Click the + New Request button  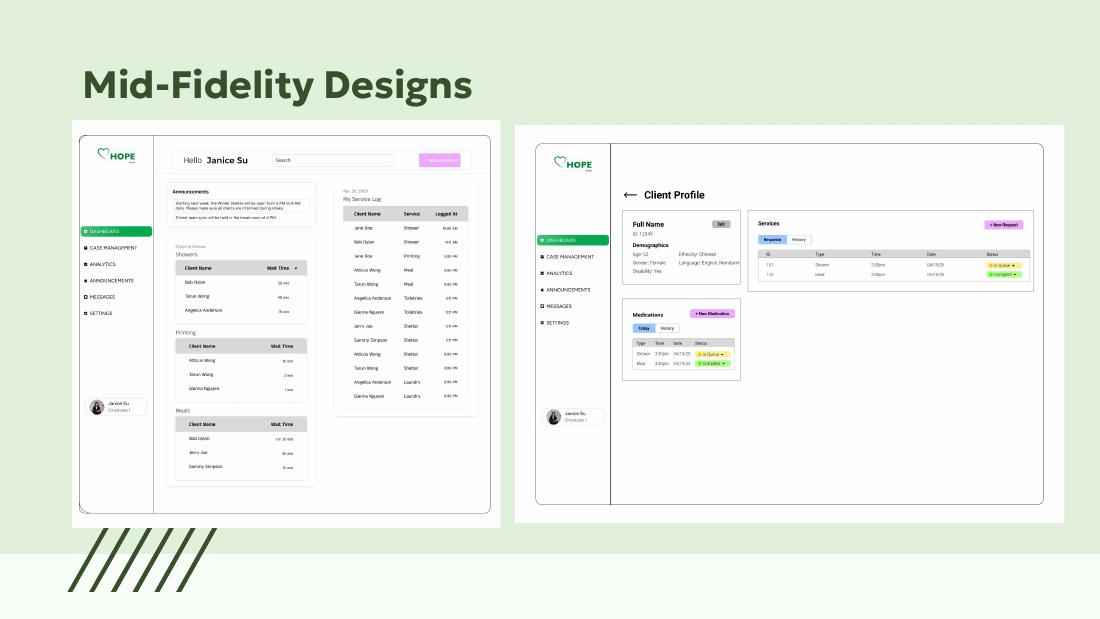(1004, 225)
